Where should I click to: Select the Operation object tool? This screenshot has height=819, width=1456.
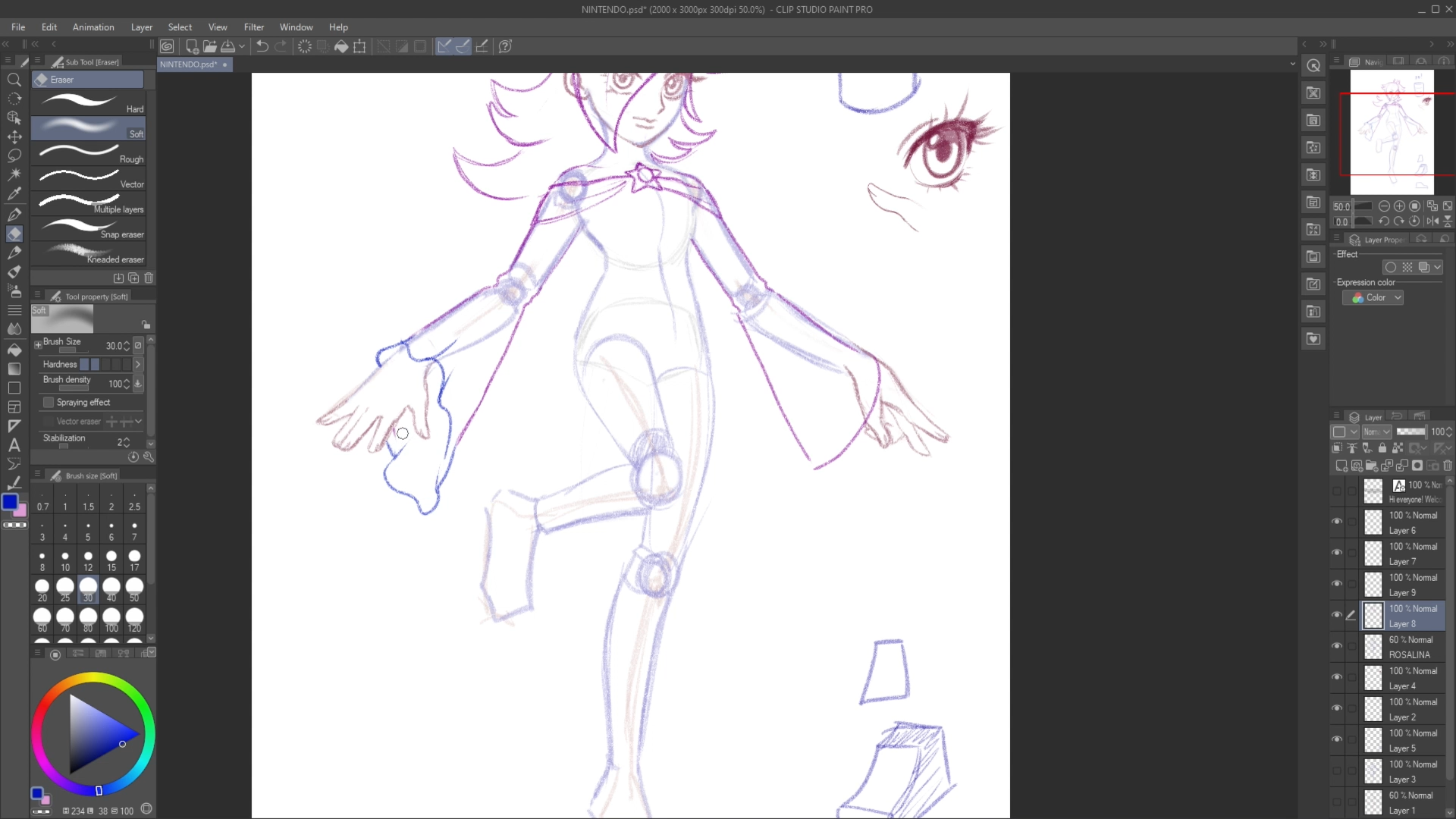coord(14,118)
